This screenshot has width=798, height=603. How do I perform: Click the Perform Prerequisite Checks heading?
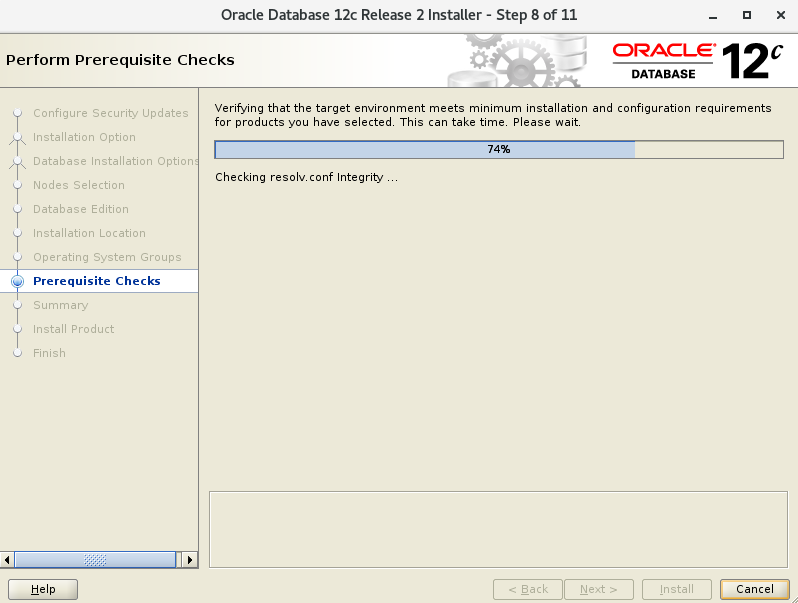coord(120,60)
